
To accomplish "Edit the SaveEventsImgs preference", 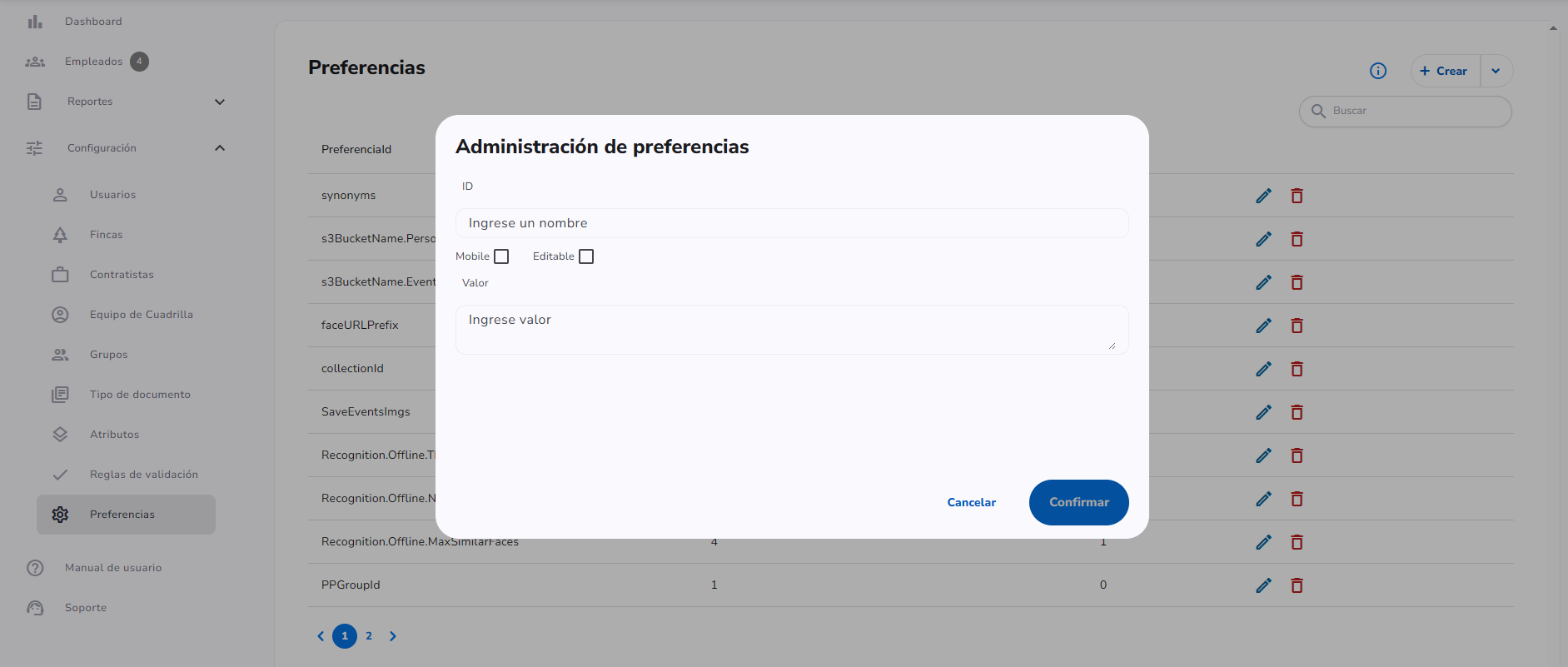I will [1263, 412].
